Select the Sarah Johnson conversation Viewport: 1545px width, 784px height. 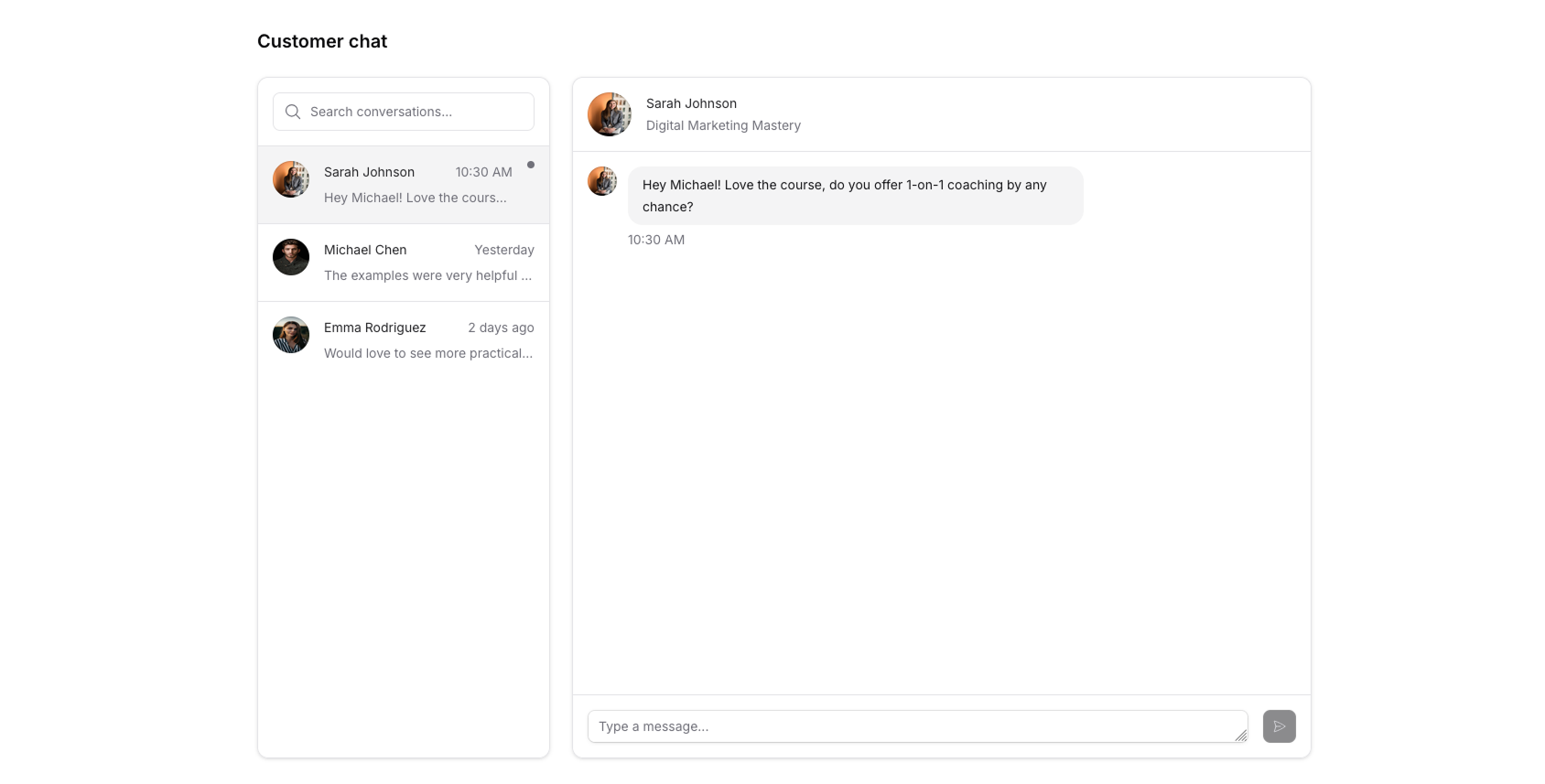[403, 185]
